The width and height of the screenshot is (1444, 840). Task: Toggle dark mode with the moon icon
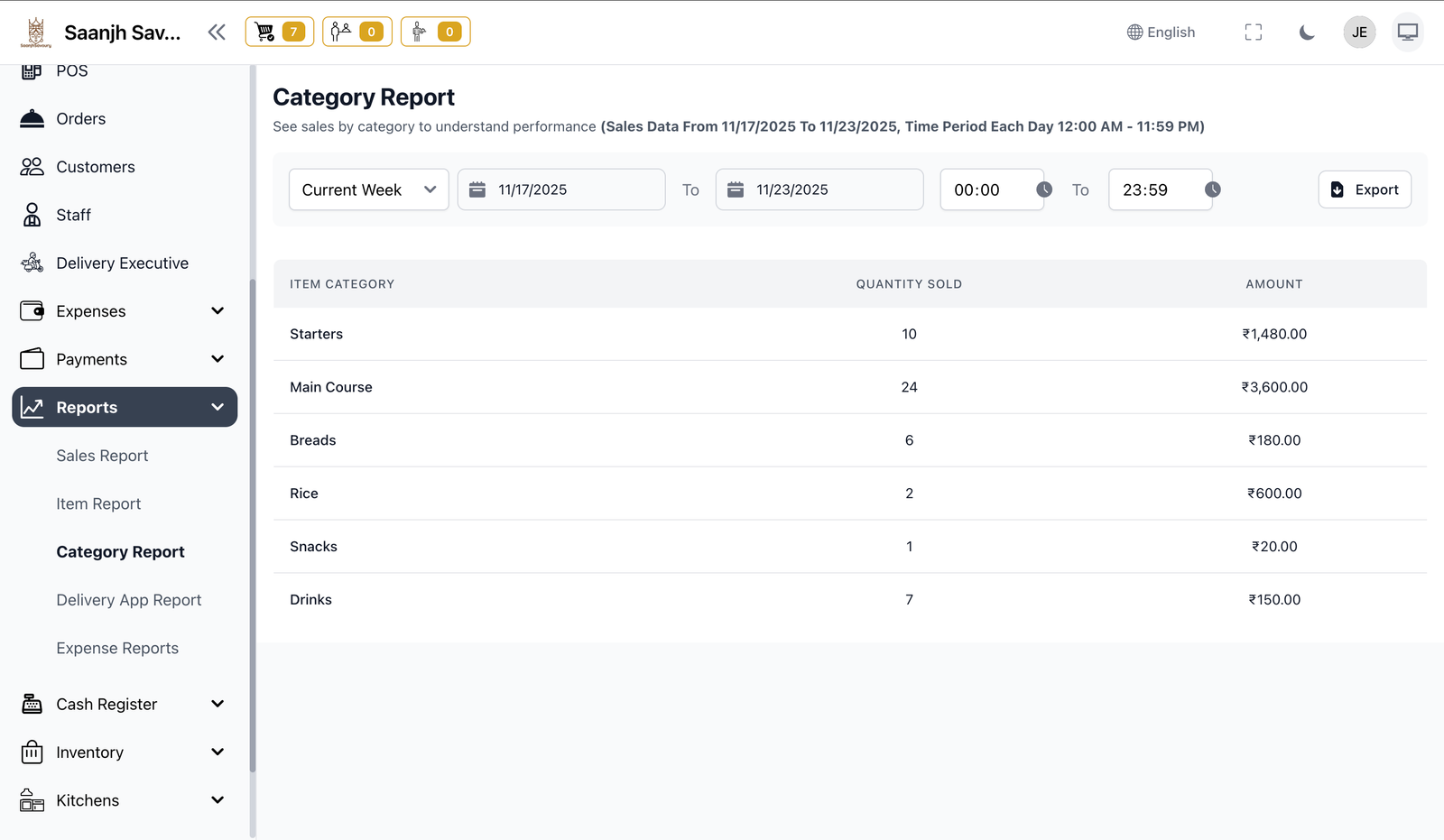coord(1306,32)
